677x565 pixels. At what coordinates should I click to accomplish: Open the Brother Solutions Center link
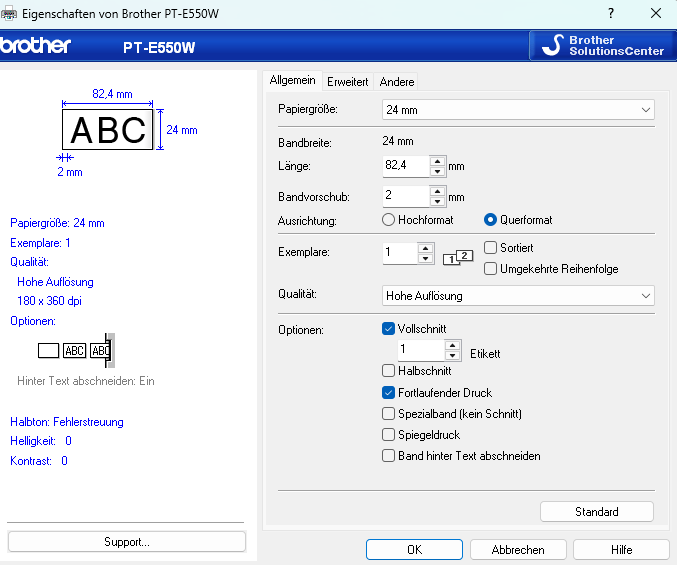point(602,45)
